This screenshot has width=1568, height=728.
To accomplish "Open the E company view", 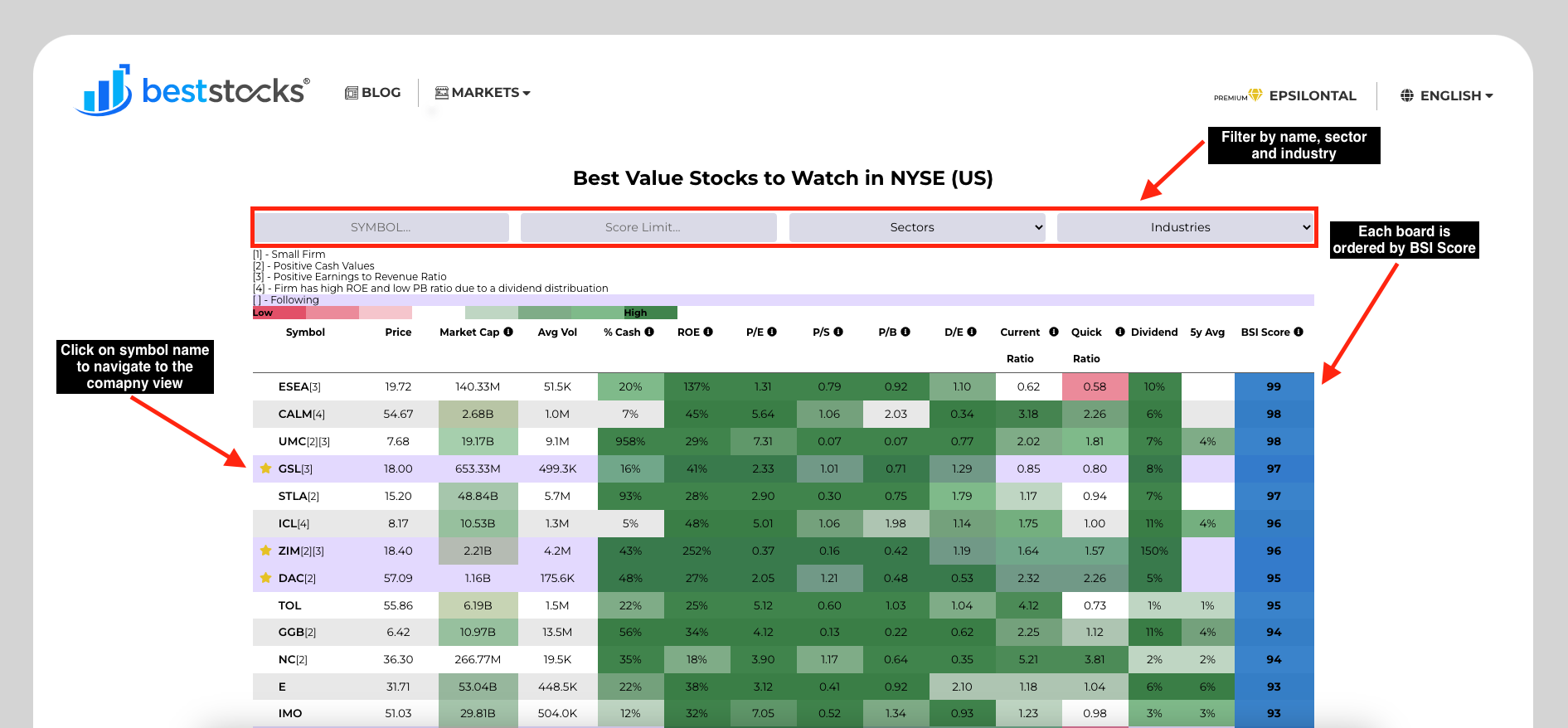I will tap(282, 687).
